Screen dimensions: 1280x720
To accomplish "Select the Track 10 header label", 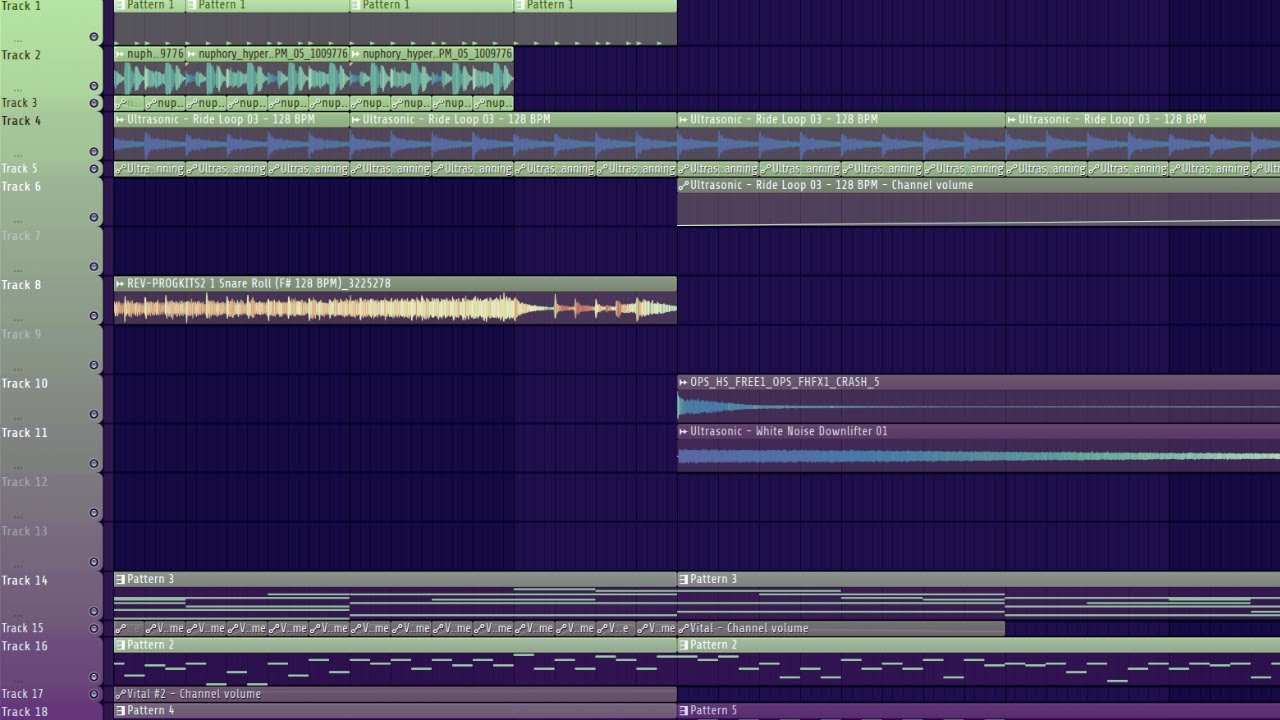I will 24,383.
